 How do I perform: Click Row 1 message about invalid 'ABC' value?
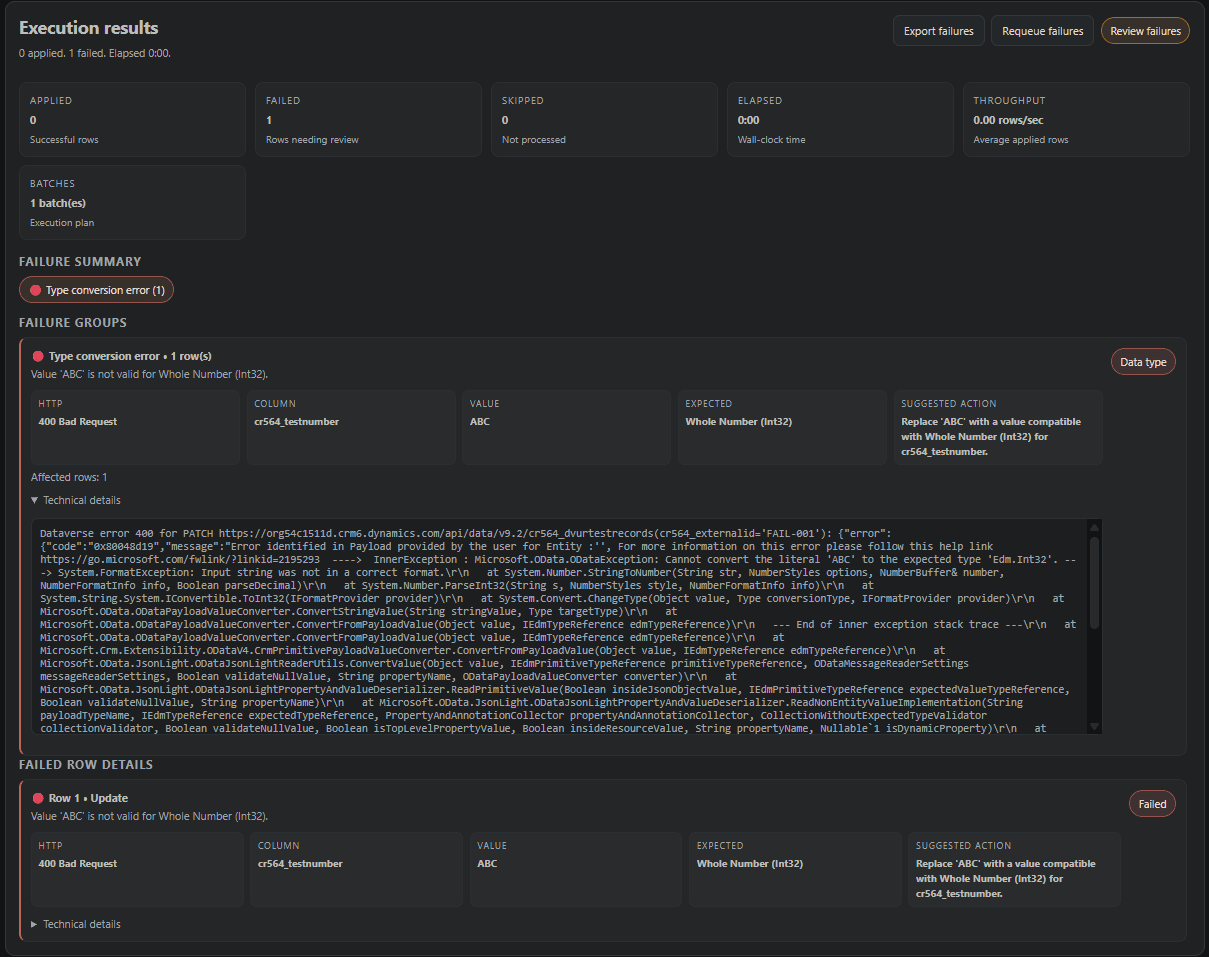tap(149, 817)
